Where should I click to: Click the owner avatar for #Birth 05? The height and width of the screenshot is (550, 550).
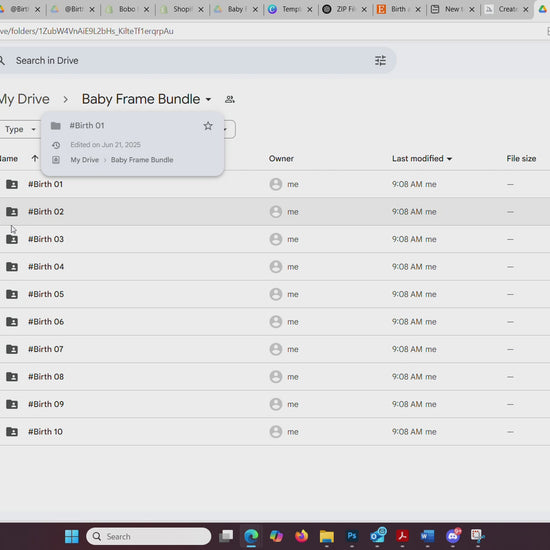(276, 294)
